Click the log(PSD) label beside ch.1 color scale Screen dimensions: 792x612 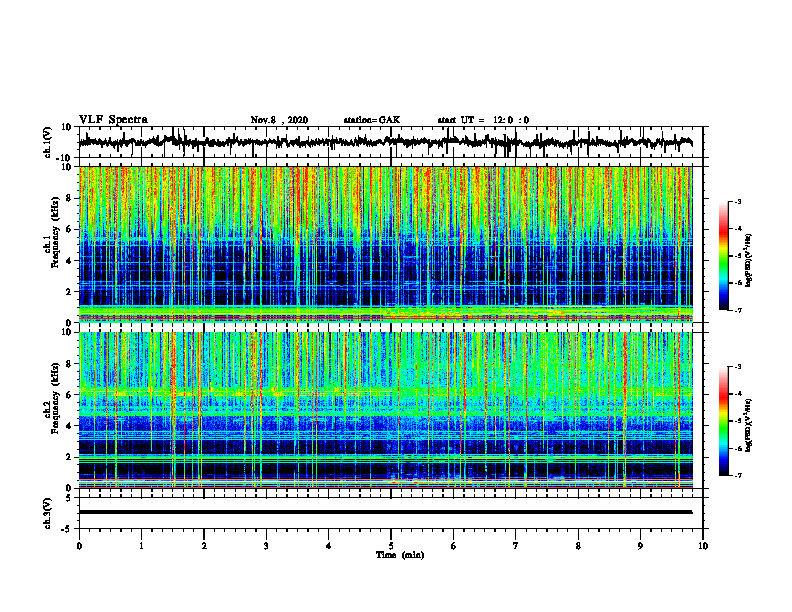[x=749, y=261]
